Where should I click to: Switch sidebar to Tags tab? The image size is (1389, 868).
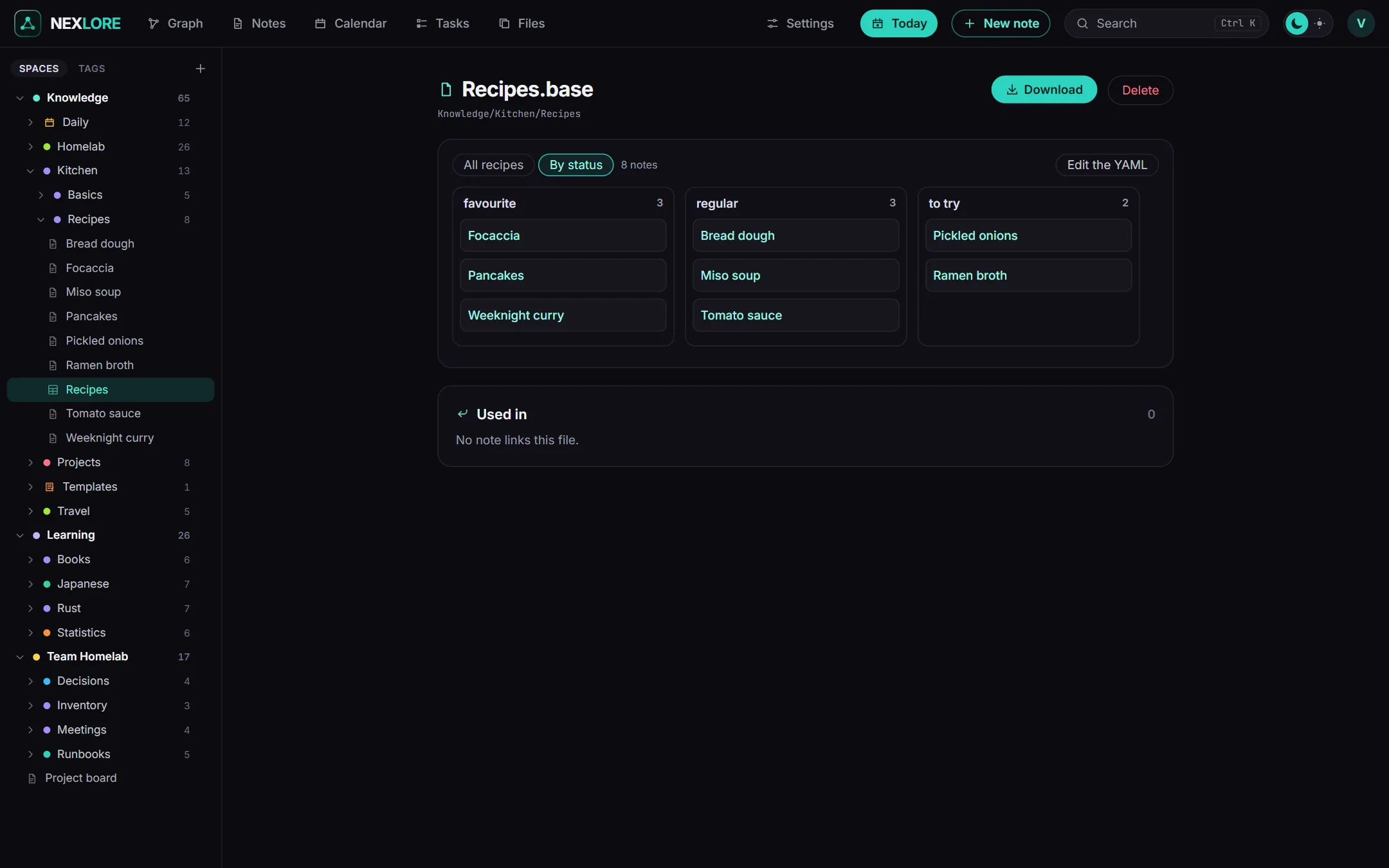click(92, 68)
